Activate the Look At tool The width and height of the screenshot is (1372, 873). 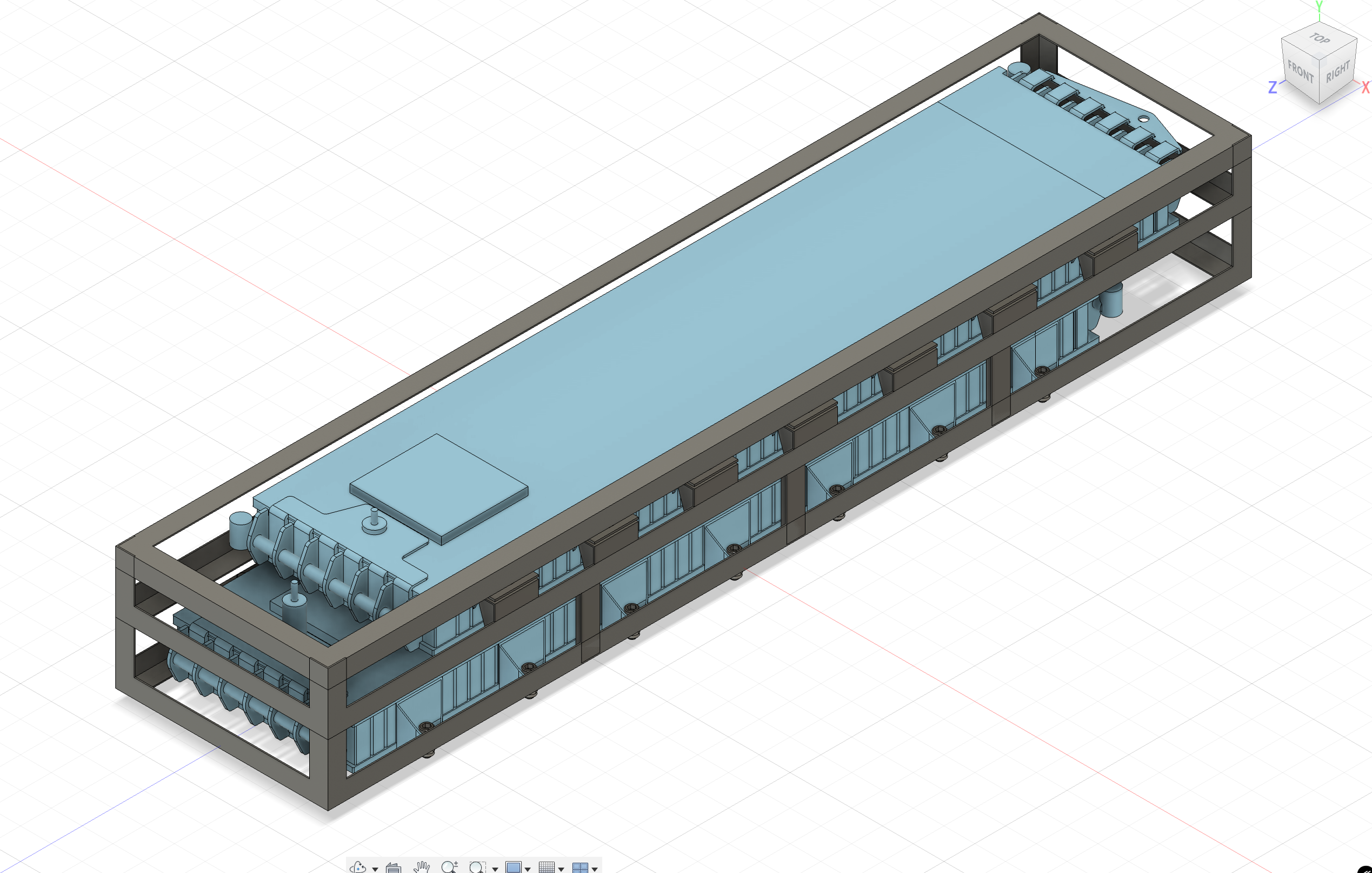(393, 867)
